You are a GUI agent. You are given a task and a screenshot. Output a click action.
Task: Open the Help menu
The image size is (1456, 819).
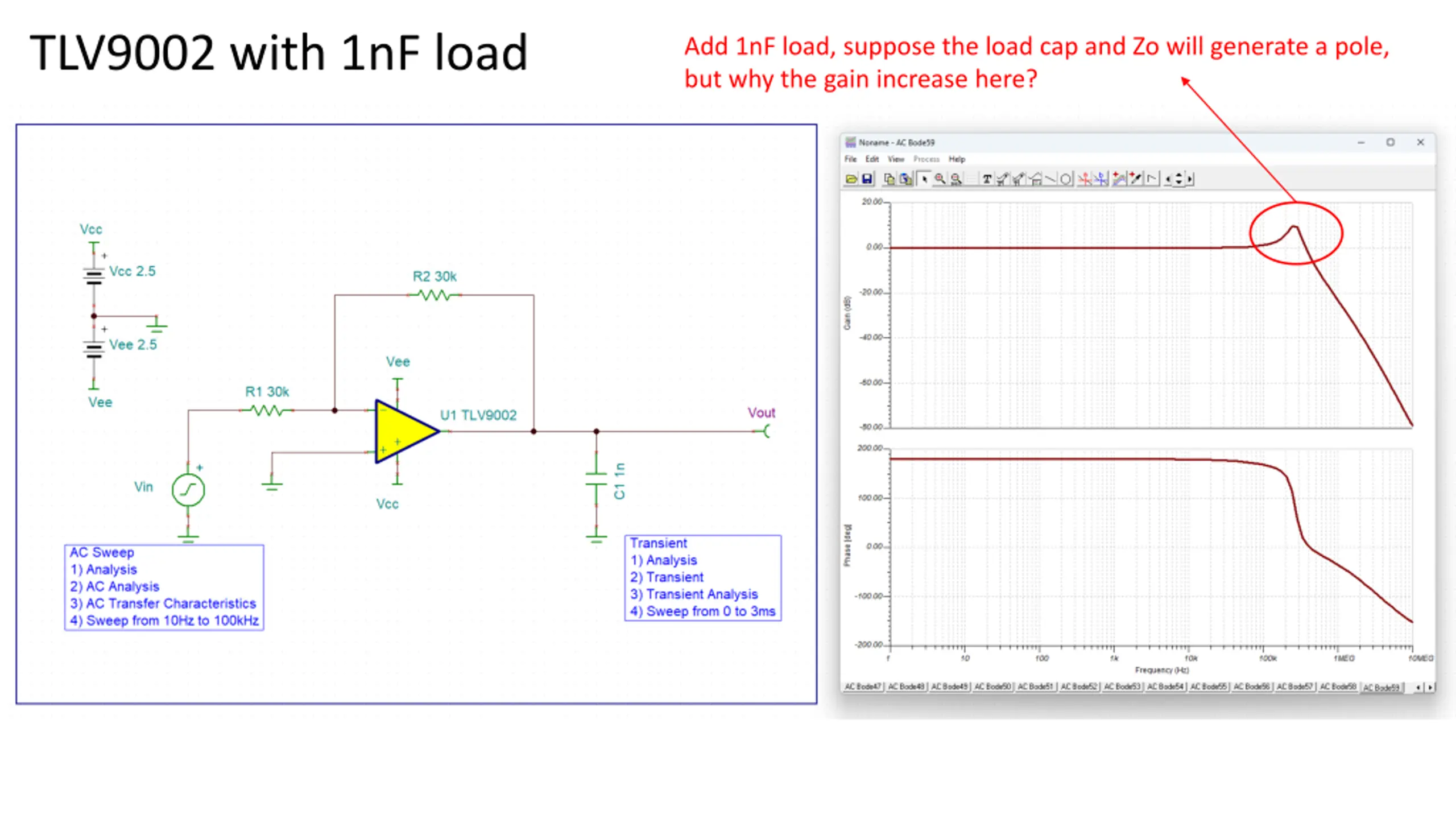957,159
